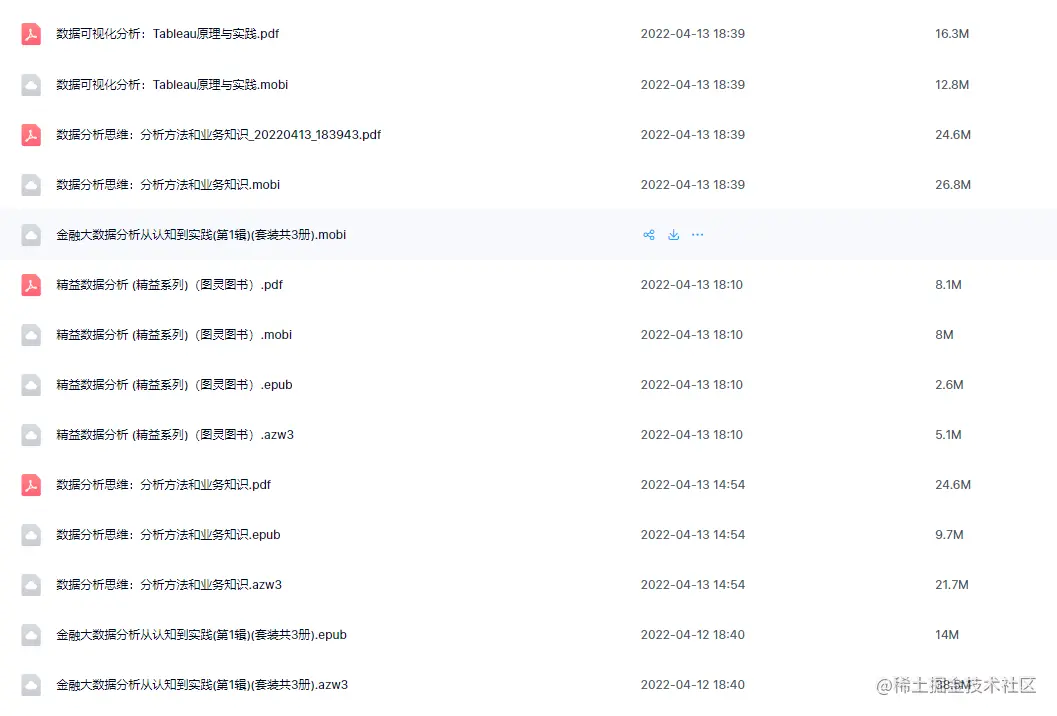This screenshot has height=716, width=1057.
Task: Click file icon for 金融大数据分析 .mobi row
Action: pos(31,235)
